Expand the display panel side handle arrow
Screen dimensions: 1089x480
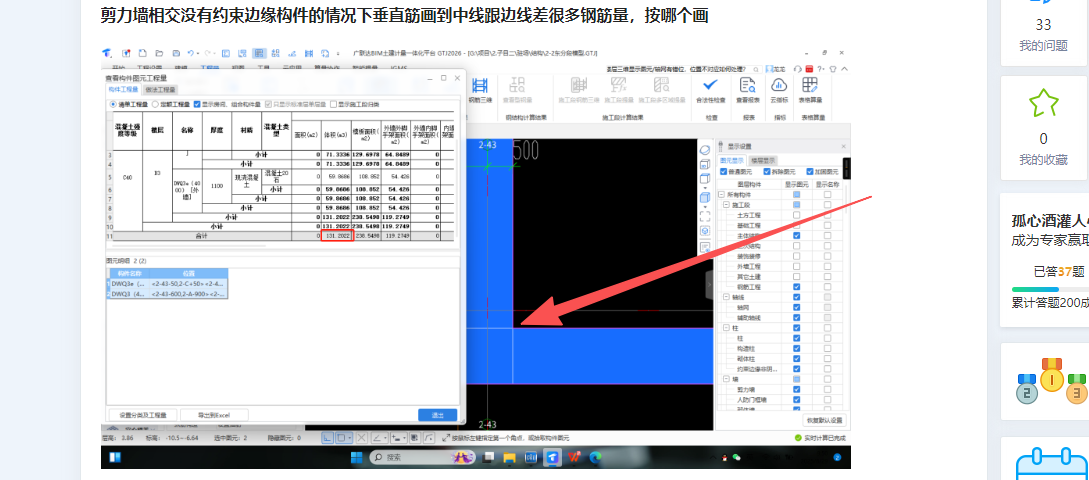708,284
